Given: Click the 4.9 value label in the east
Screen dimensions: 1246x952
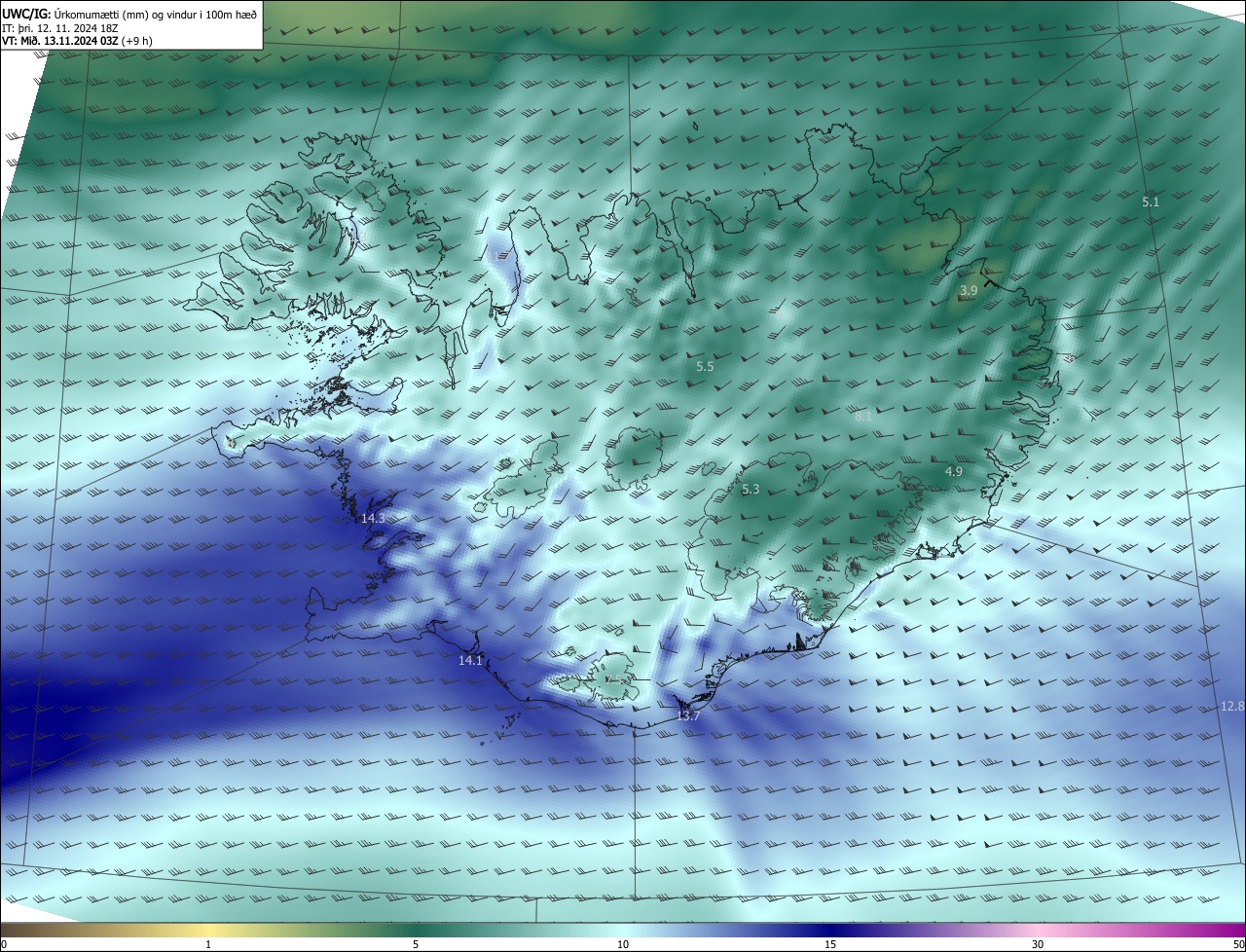Looking at the screenshot, I should tap(954, 472).
